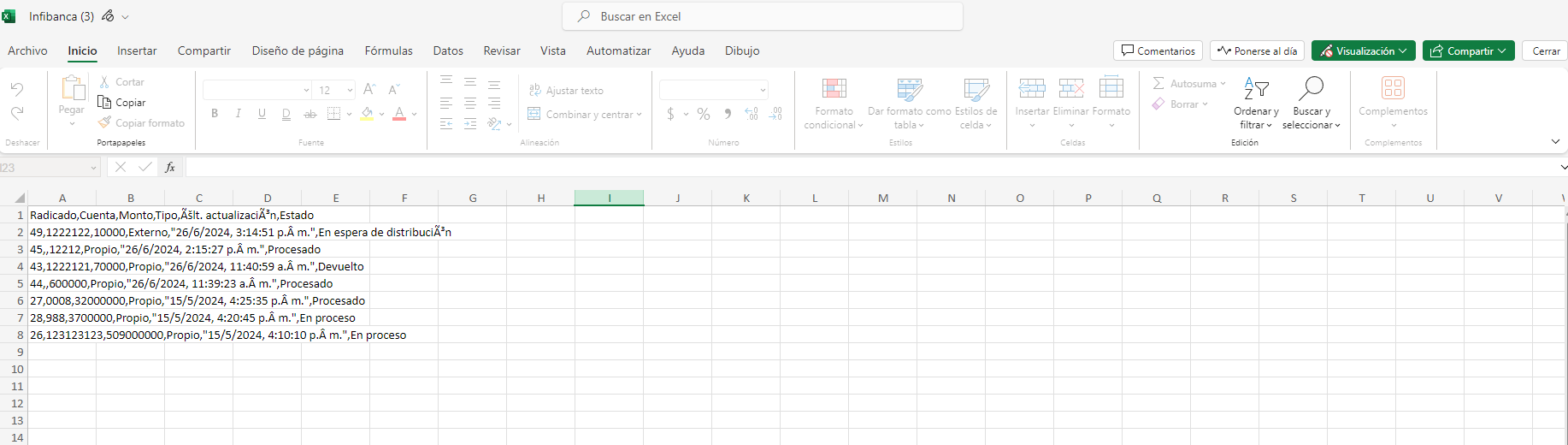
Task: Decrease cell indent
Action: click(446, 124)
